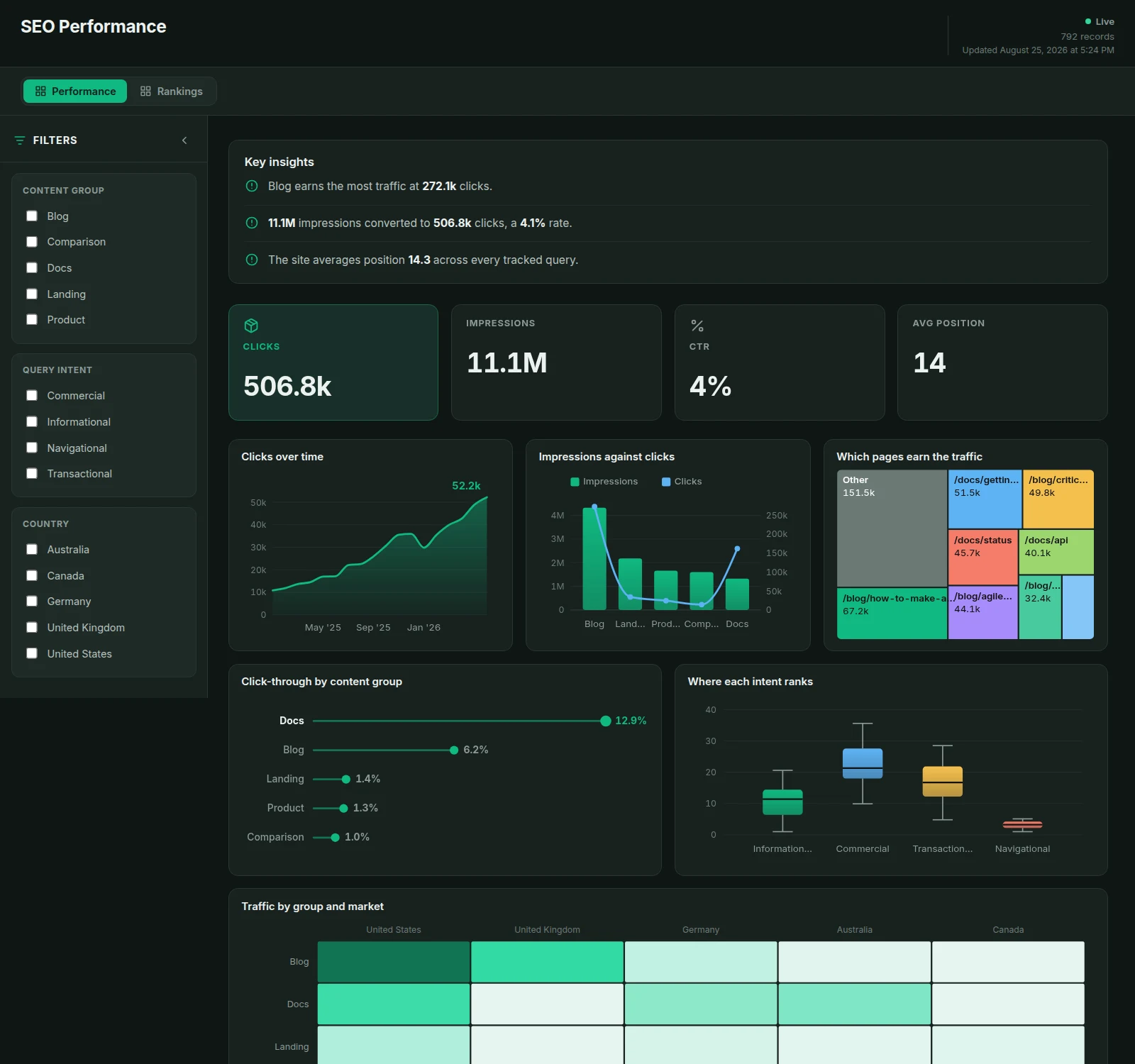Screen dimensions: 1135x1064
Task: Select the Avg Position metric card
Action: pos(1002,362)
